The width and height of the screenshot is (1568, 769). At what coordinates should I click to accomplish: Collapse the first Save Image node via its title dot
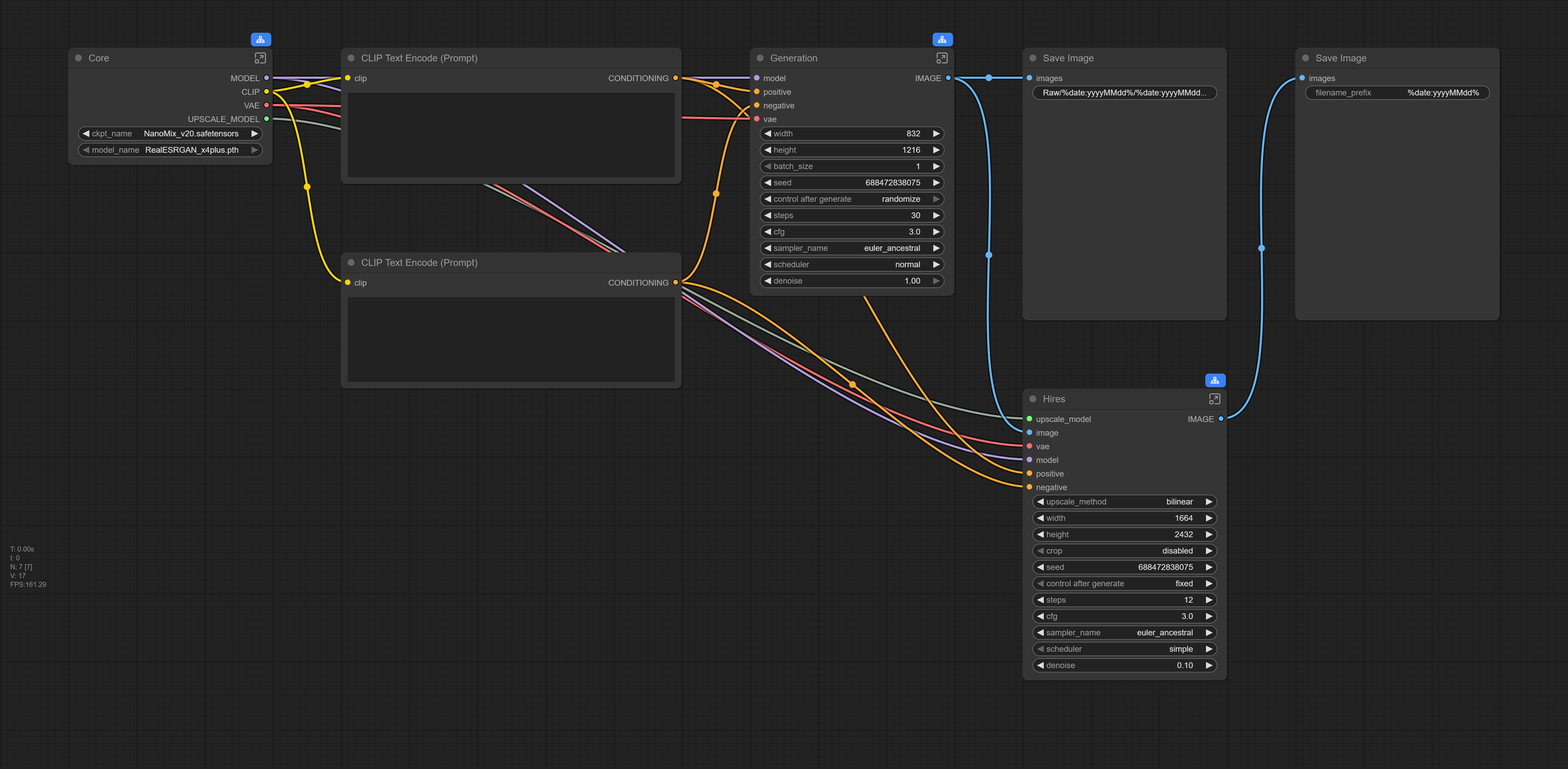point(1032,58)
